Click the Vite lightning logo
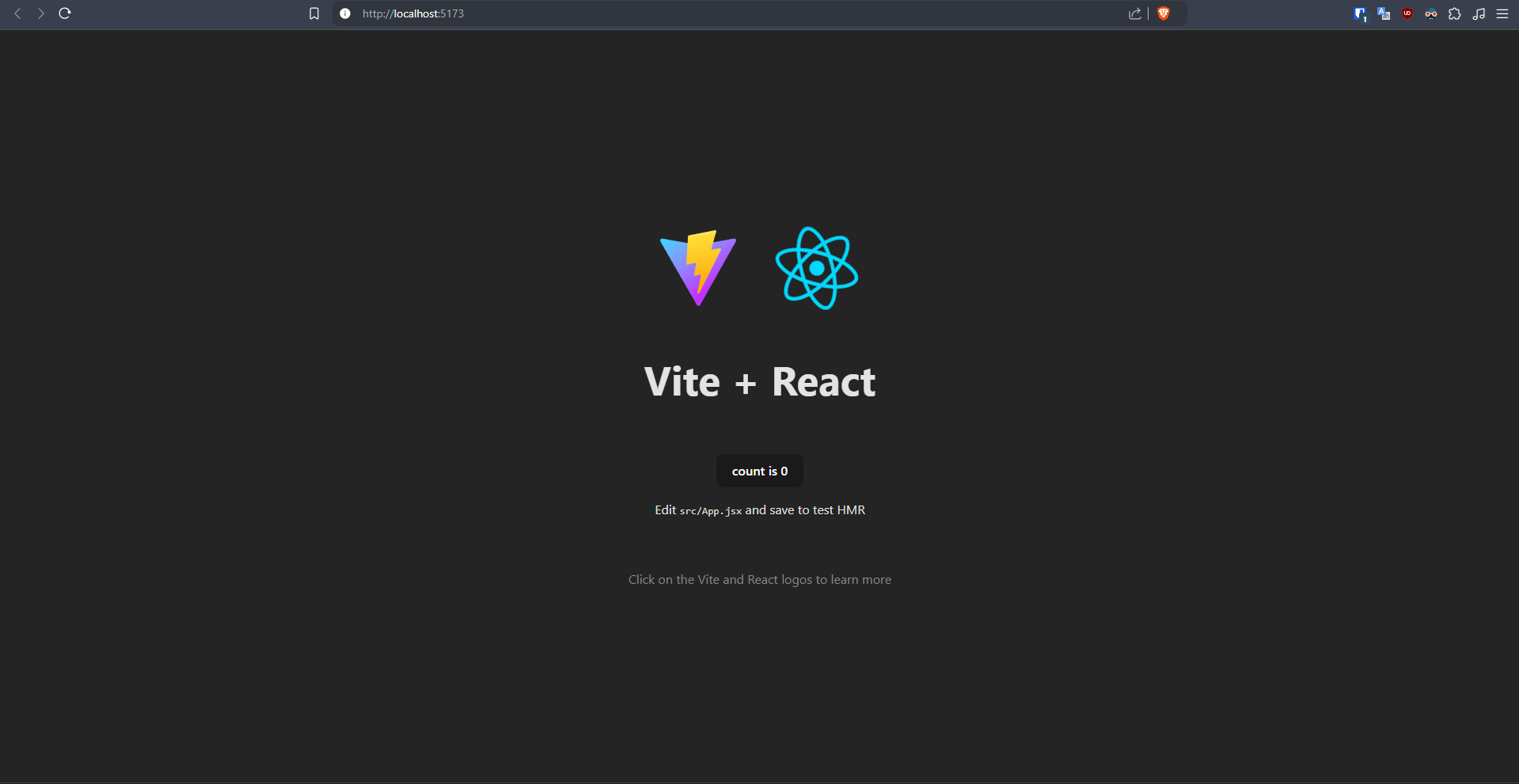The height and width of the screenshot is (784, 1519). pos(698,268)
